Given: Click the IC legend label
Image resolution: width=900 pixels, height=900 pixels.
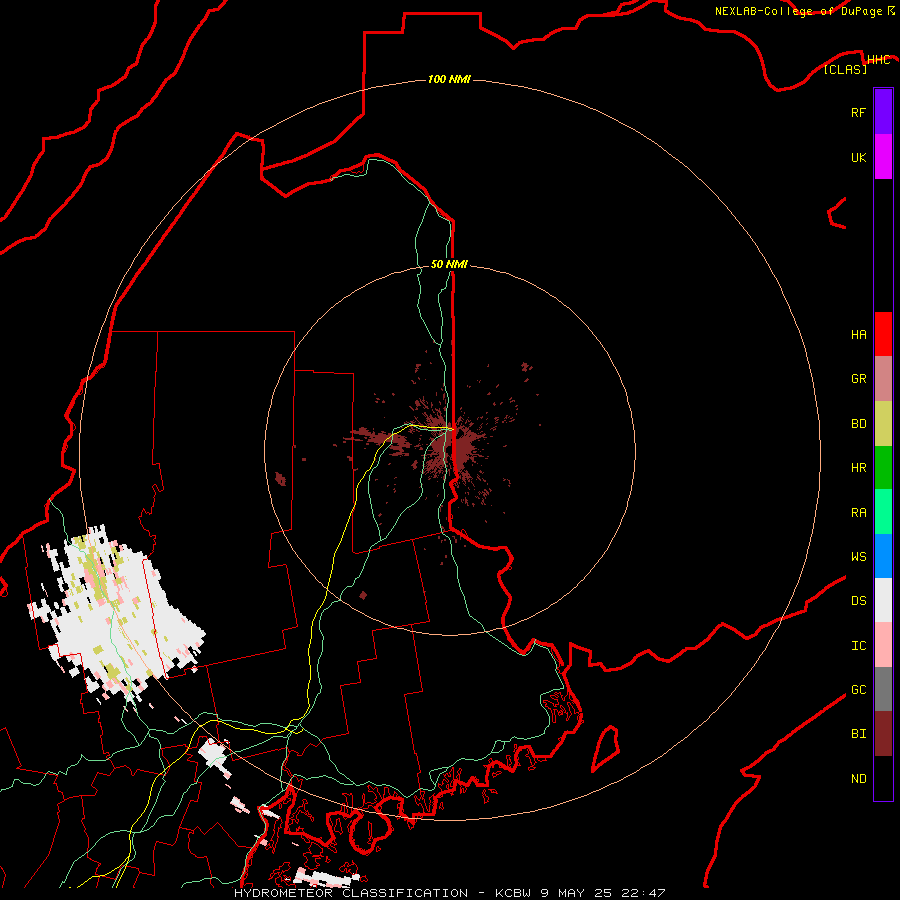Looking at the screenshot, I should [858, 645].
